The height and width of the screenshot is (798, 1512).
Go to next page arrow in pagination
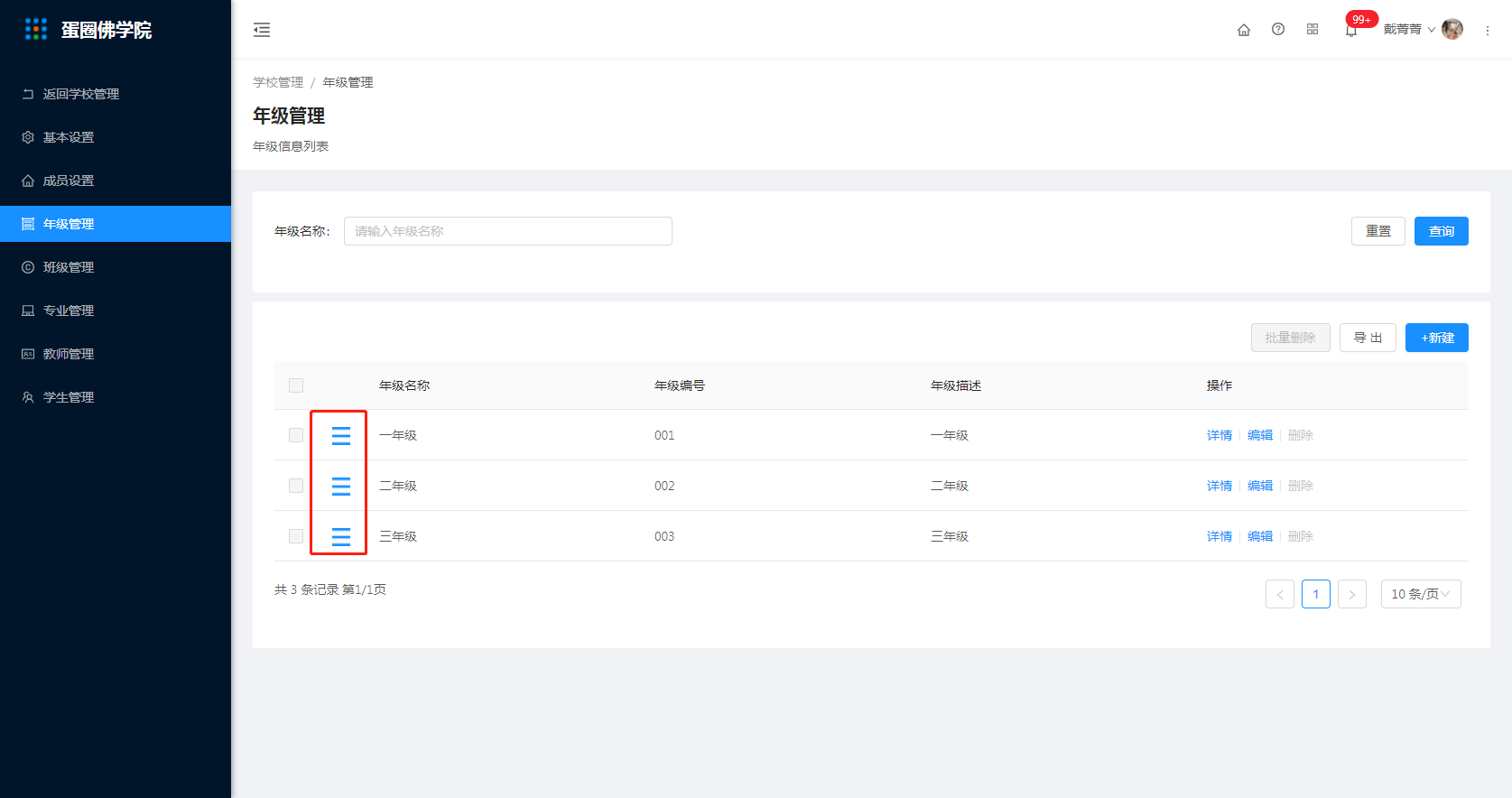pyautogui.click(x=1352, y=594)
